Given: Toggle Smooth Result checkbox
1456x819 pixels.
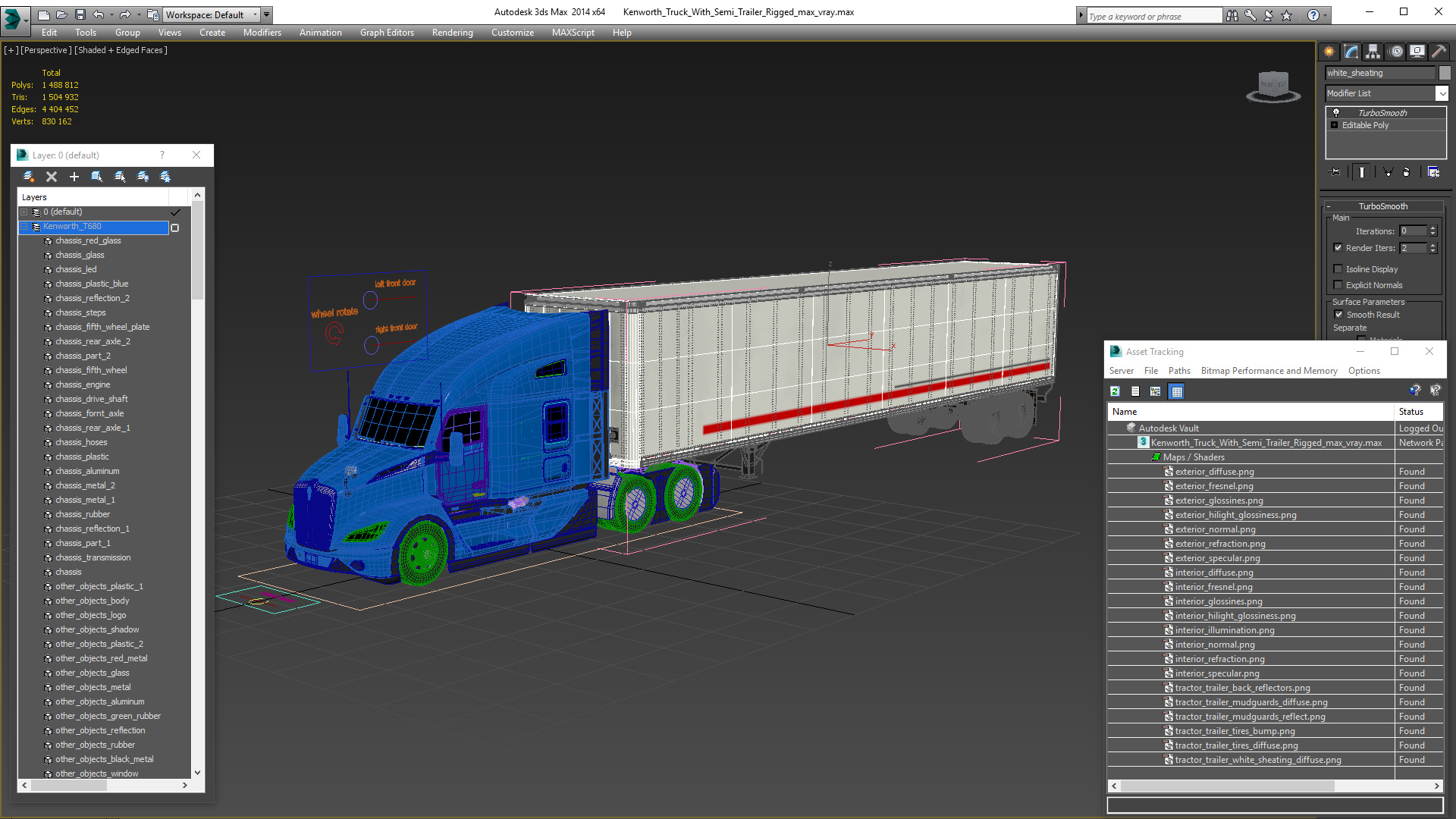Looking at the screenshot, I should tap(1338, 315).
